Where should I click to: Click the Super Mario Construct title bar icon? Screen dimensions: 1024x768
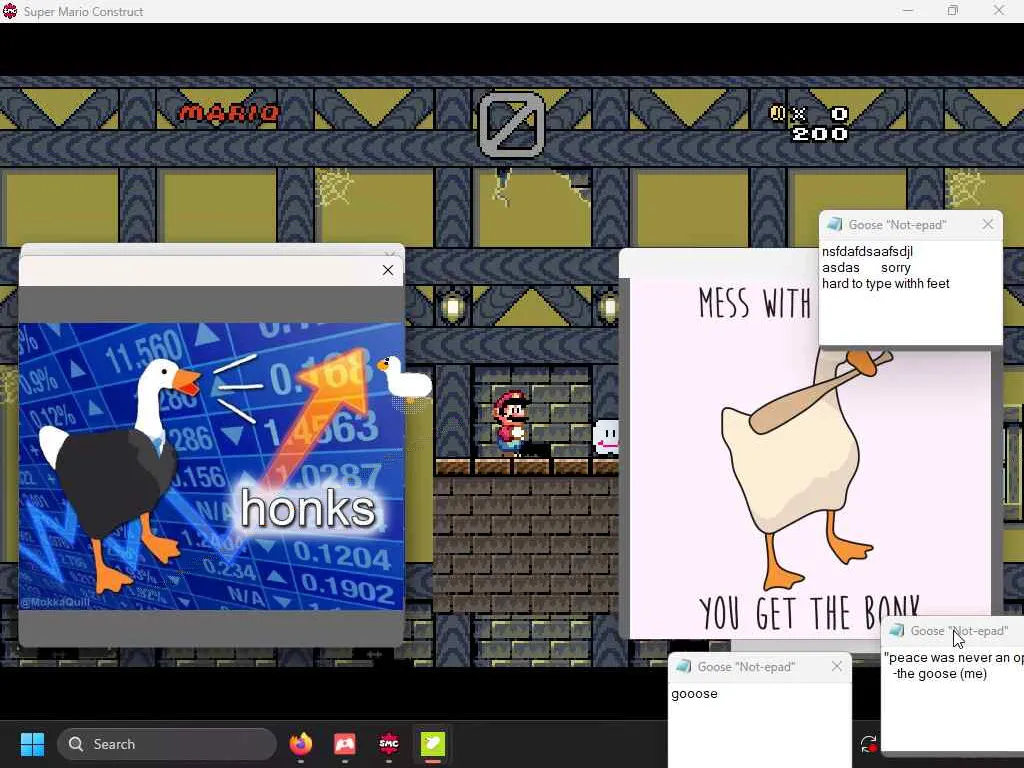point(10,11)
